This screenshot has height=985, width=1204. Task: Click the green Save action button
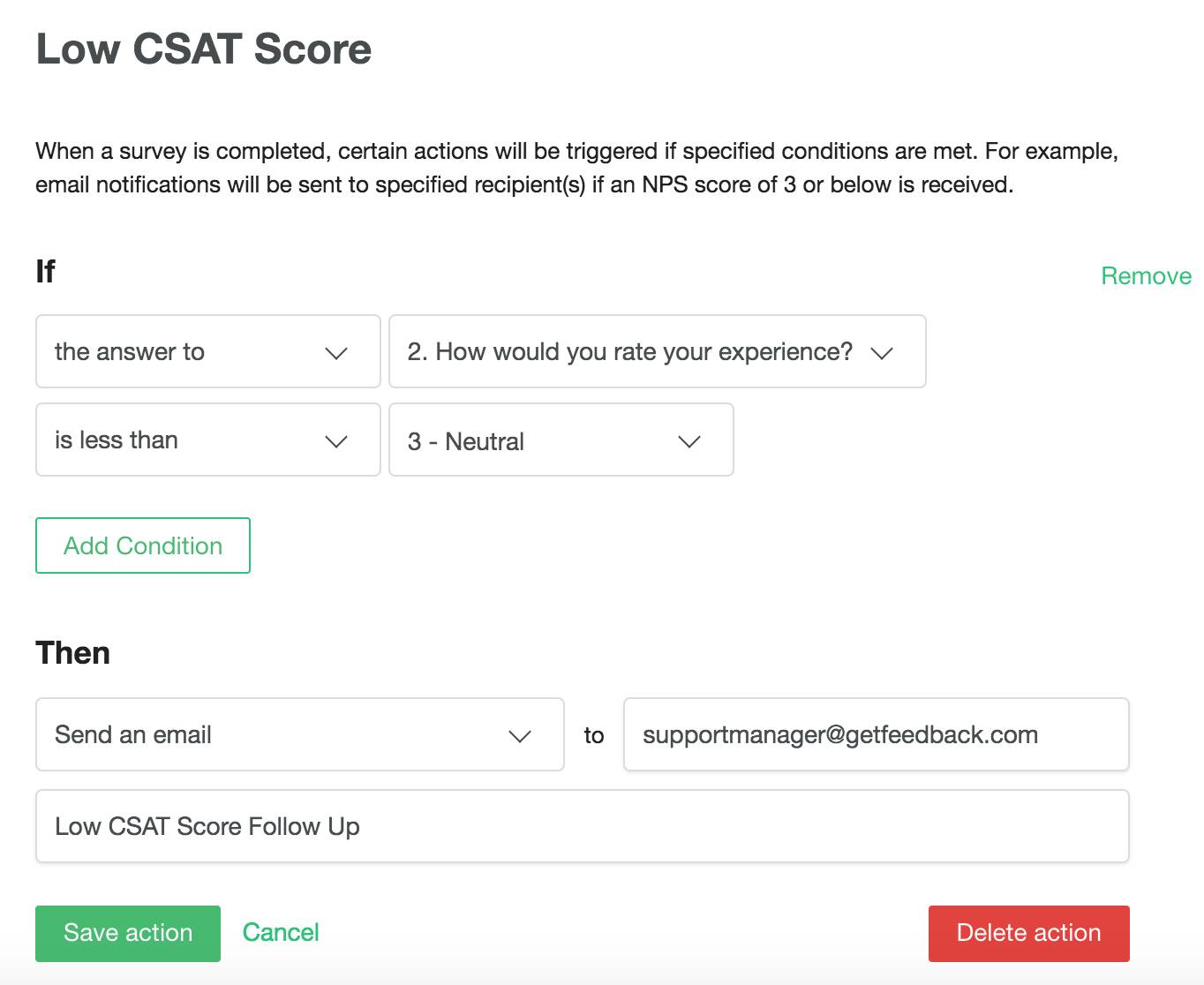[x=128, y=933]
